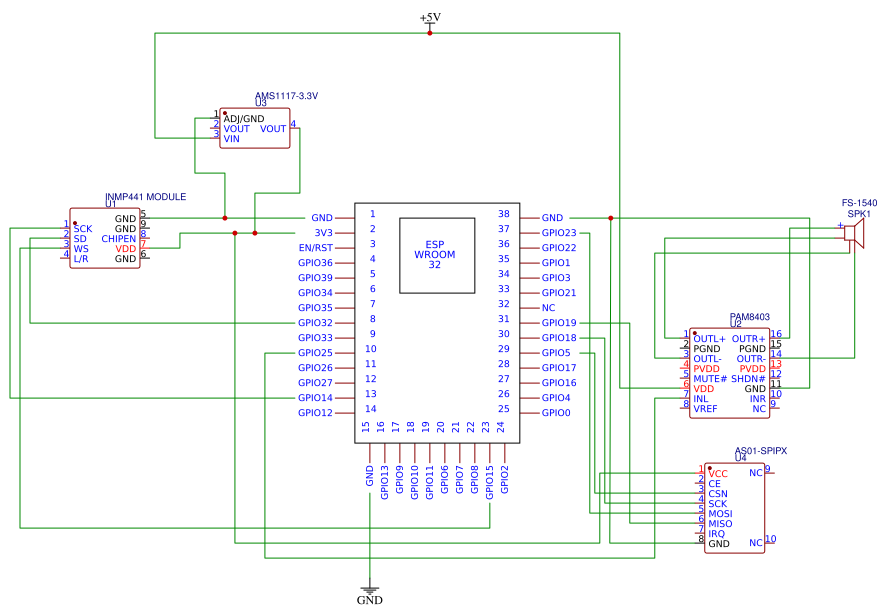Click the GPIO22 pin label
The height and width of the screenshot is (616, 888).
559,247
